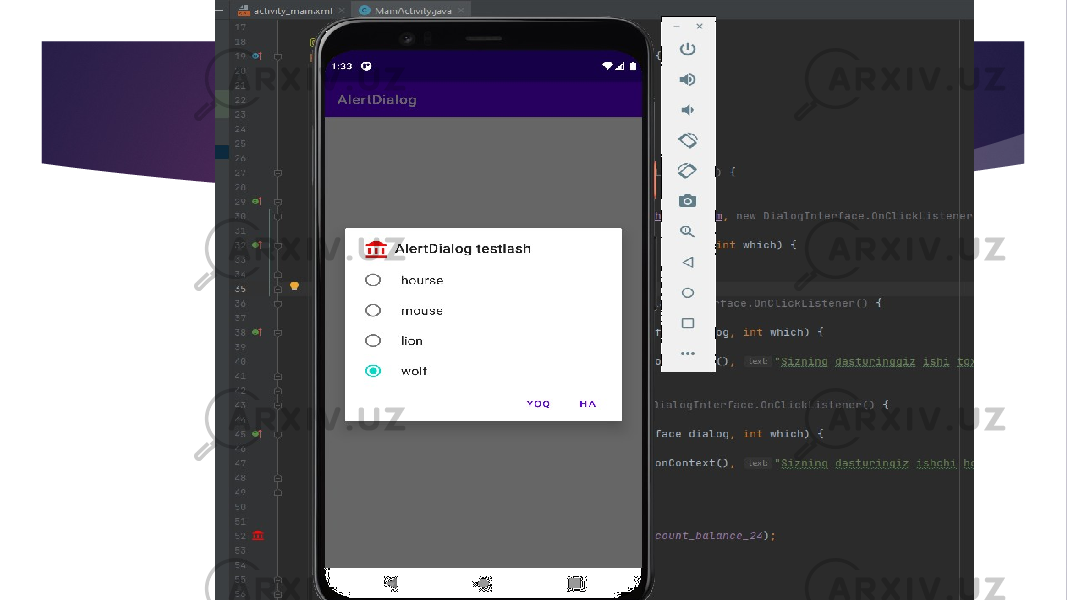Click the 'AlertDialog testlash' dialog title
Image resolution: width=1067 pixels, height=600 pixels.
[x=463, y=249]
